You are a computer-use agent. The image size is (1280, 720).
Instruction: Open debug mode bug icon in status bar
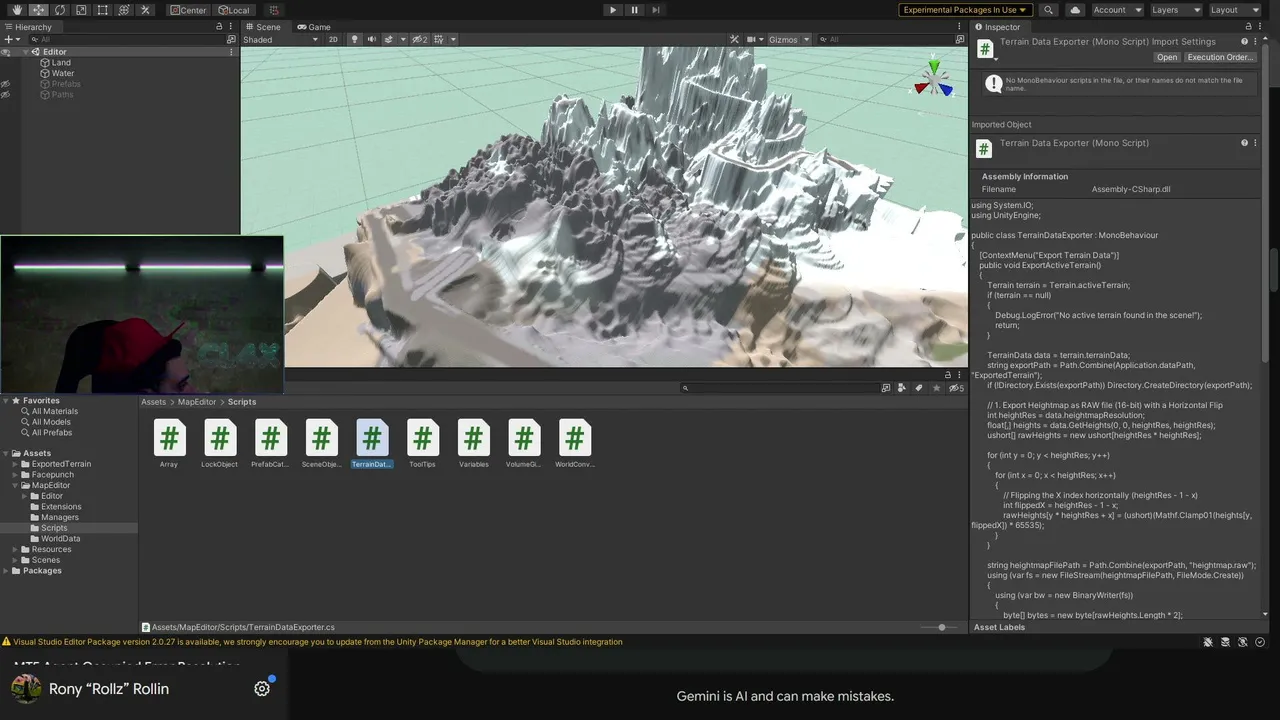[x=1208, y=642]
